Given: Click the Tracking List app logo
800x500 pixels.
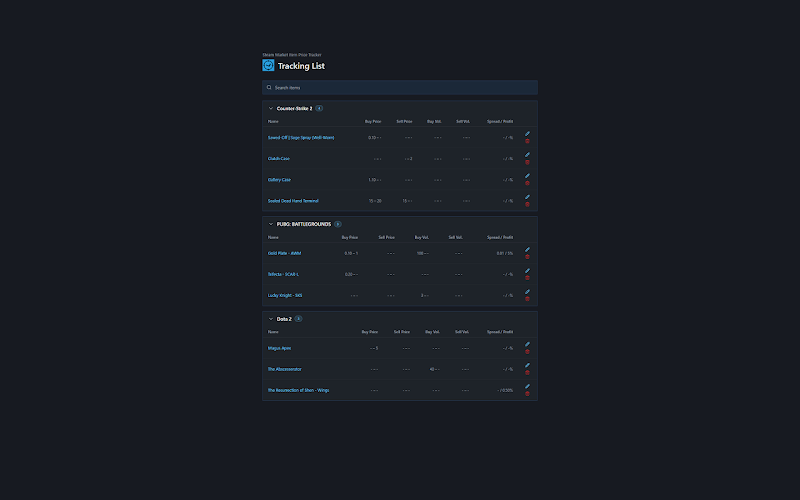Looking at the screenshot, I should click(x=268, y=65).
